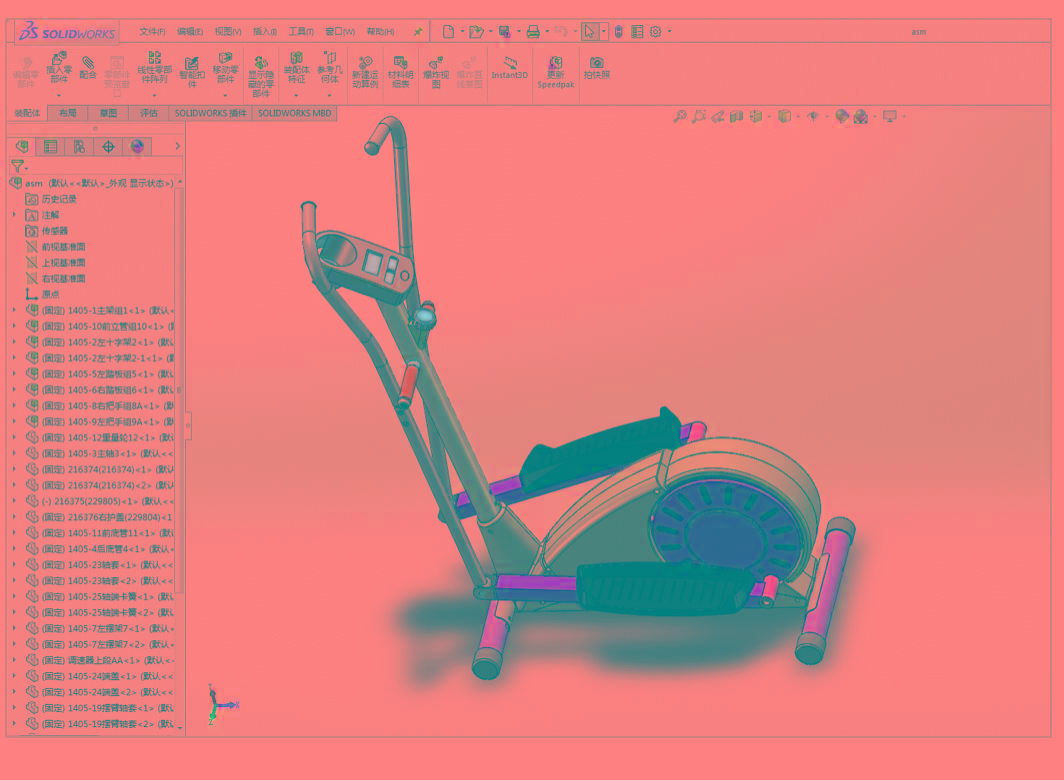Click the Zoom to Fit magnifier icon
This screenshot has height=780, width=1064.
[680, 116]
